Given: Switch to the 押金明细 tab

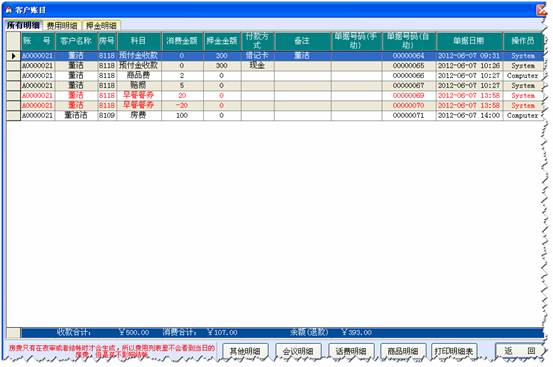Looking at the screenshot, I should (x=102, y=25).
